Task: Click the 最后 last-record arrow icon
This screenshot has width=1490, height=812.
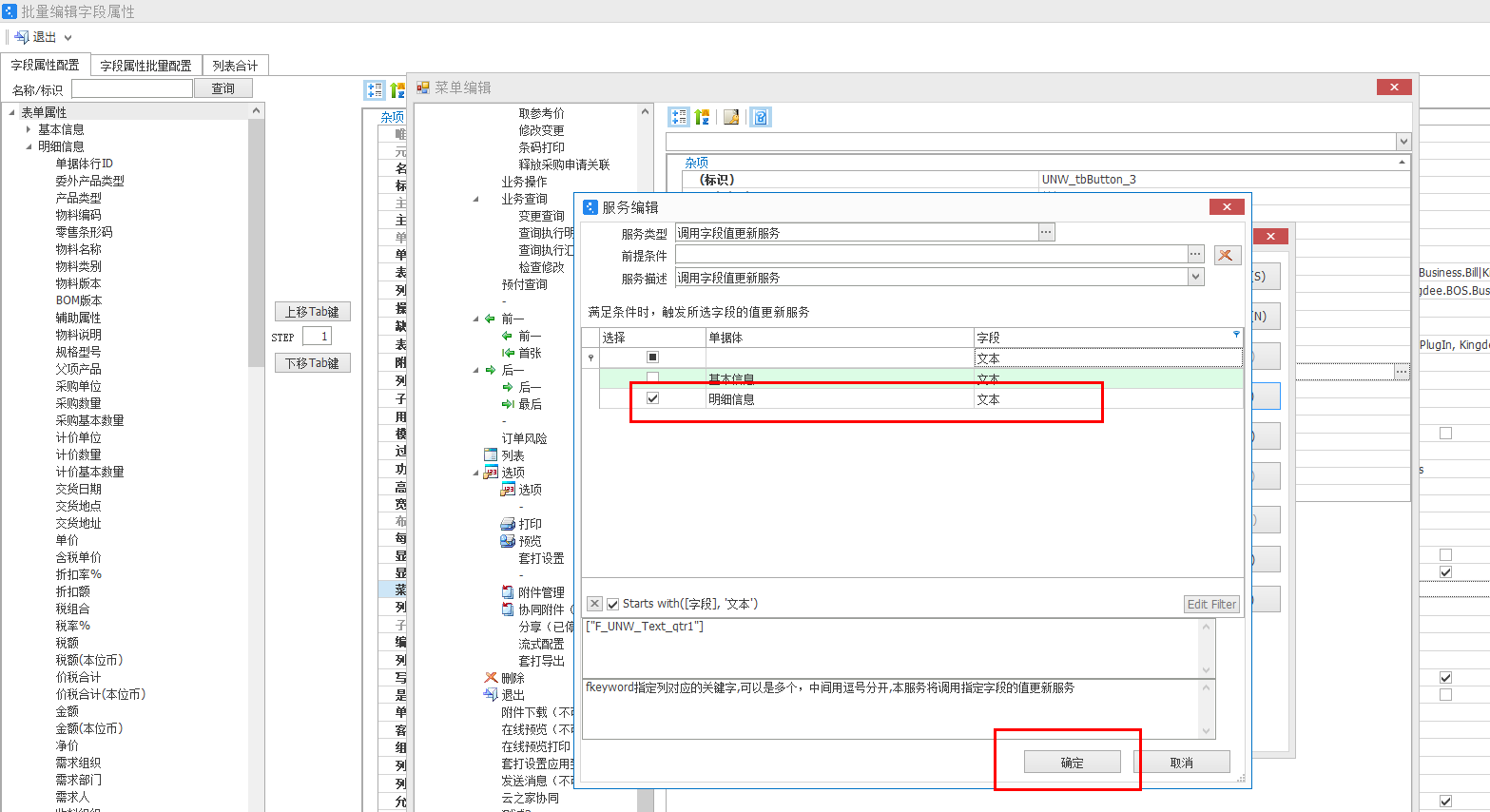Action: (x=508, y=404)
